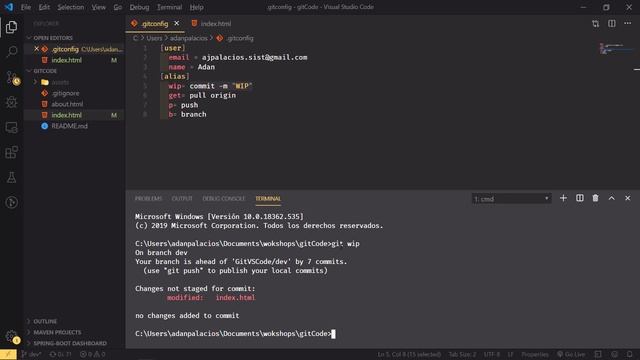Close .gitconfig in Open Editors list

36,49
